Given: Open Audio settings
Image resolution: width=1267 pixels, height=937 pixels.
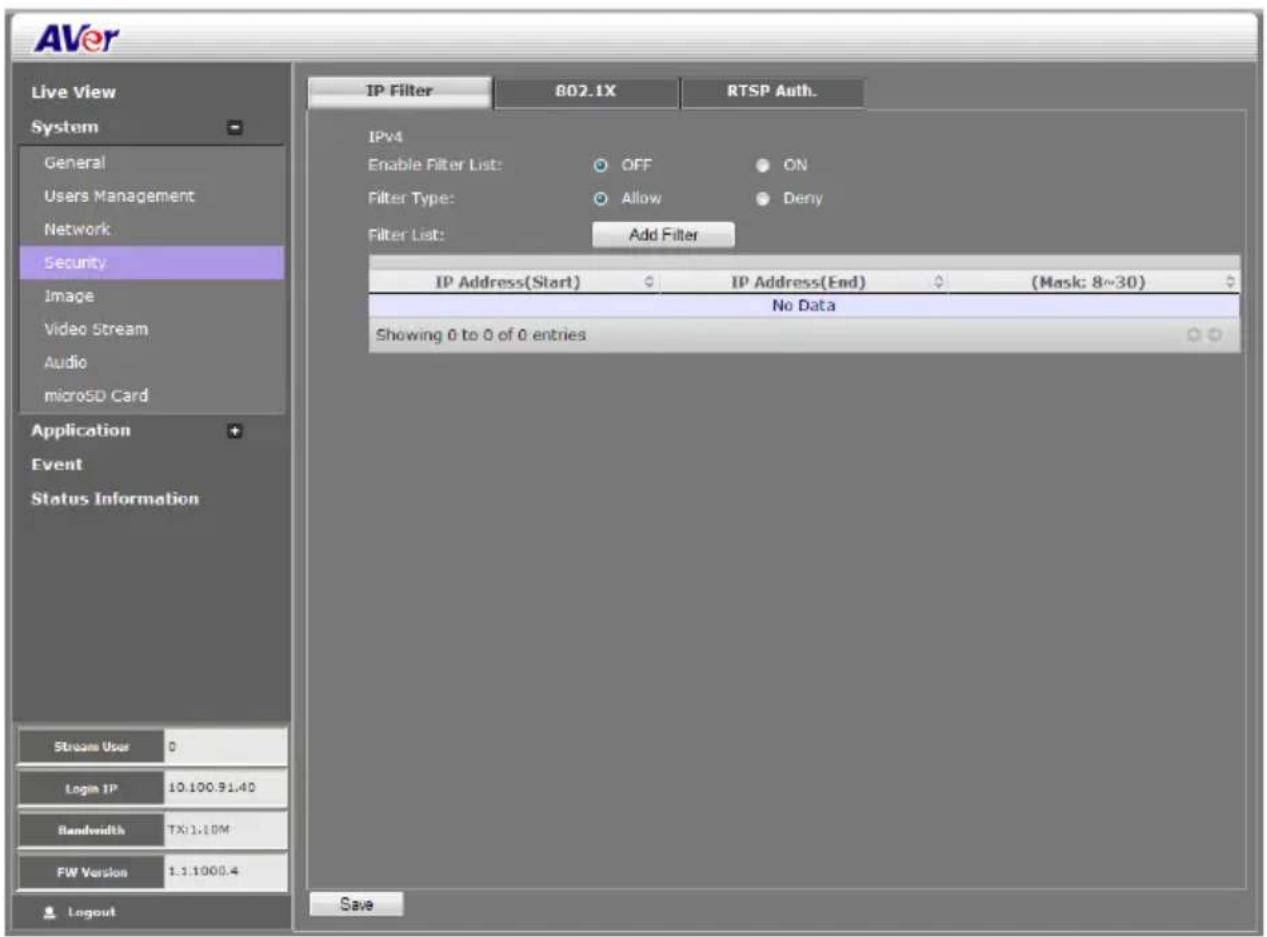Looking at the screenshot, I should (x=65, y=362).
